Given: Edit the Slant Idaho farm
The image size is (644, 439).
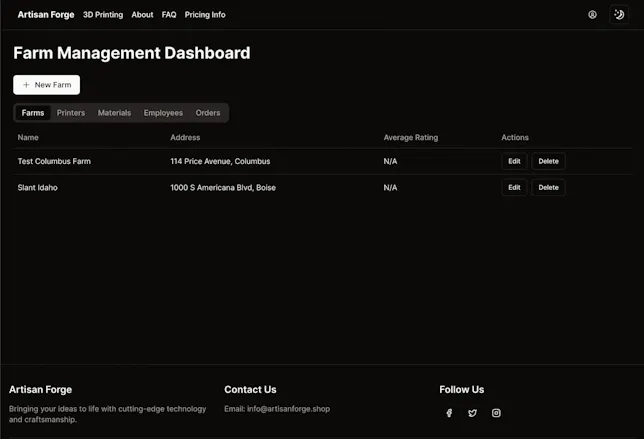Looking at the screenshot, I should pyautogui.click(x=514, y=187).
